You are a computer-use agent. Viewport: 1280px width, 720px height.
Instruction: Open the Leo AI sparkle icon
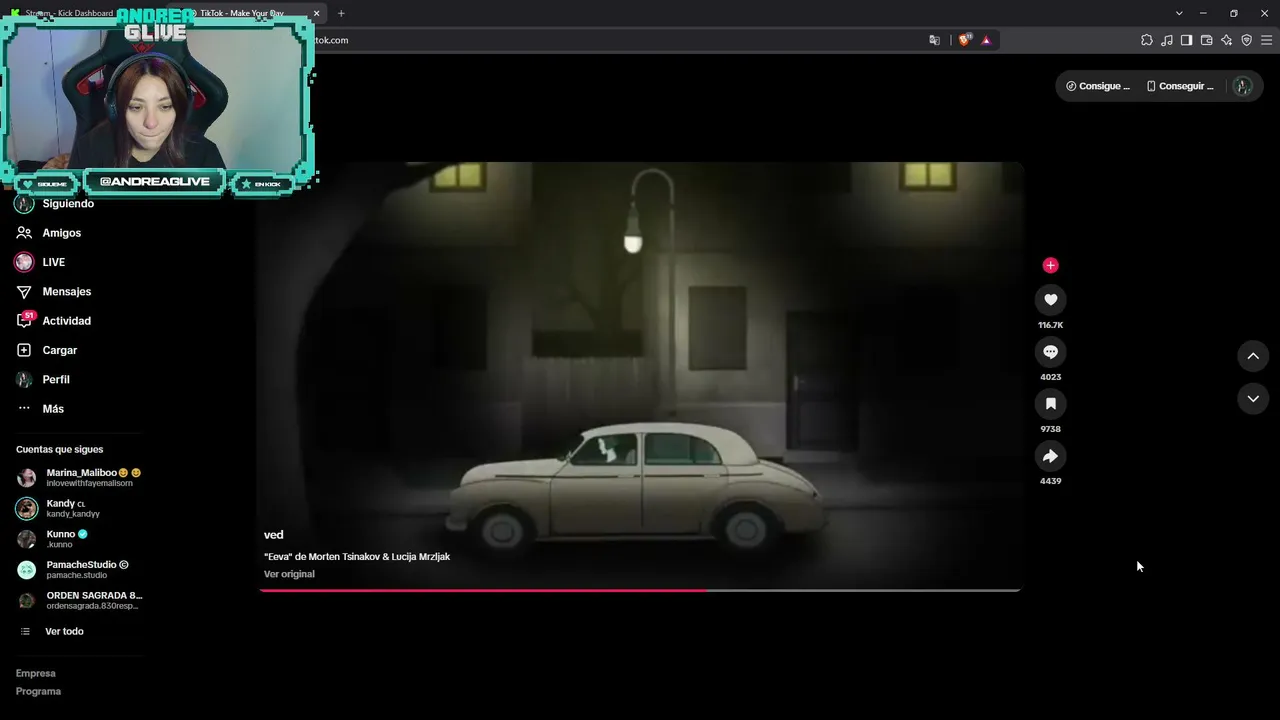pos(1226,40)
